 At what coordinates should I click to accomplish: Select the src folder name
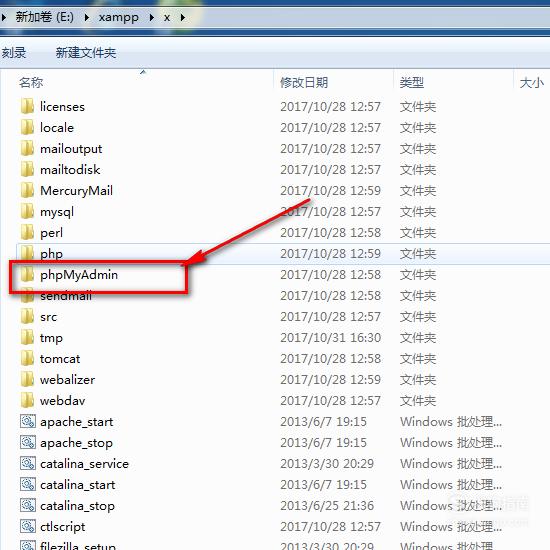pyautogui.click(x=48, y=317)
